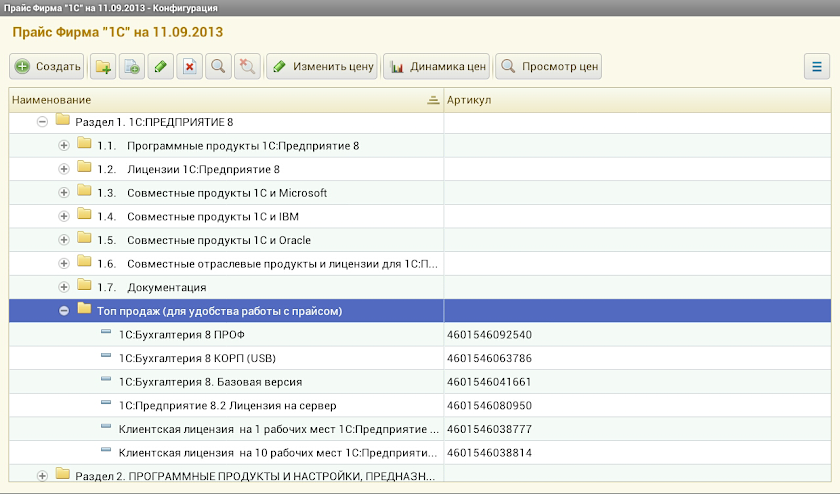Click folder icon of 1.4. IBM row
Image resolution: width=840 pixels, height=494 pixels.
tap(84, 214)
